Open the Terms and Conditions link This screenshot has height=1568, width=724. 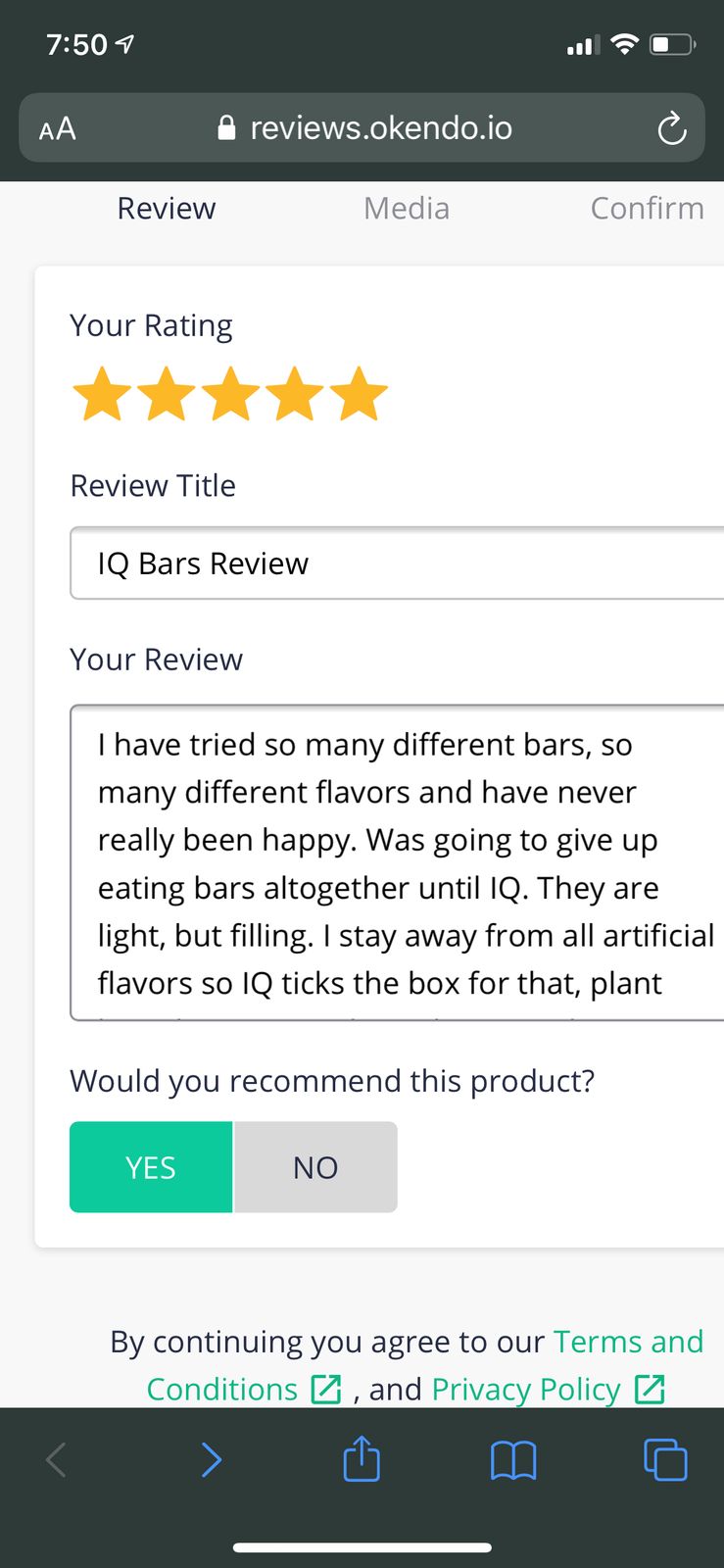(424, 1365)
